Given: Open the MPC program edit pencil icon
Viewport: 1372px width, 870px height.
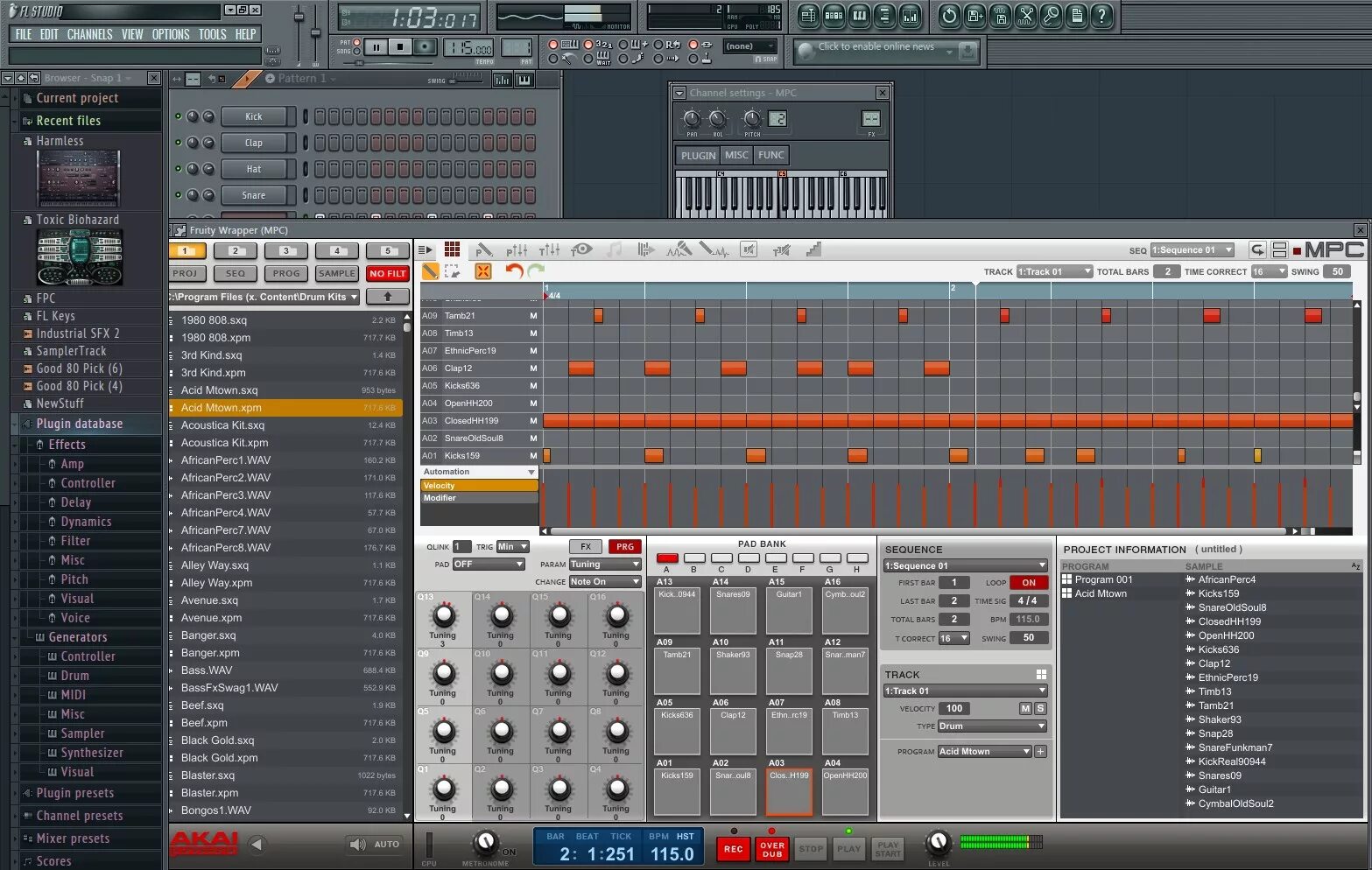Looking at the screenshot, I should pyautogui.click(x=482, y=249).
